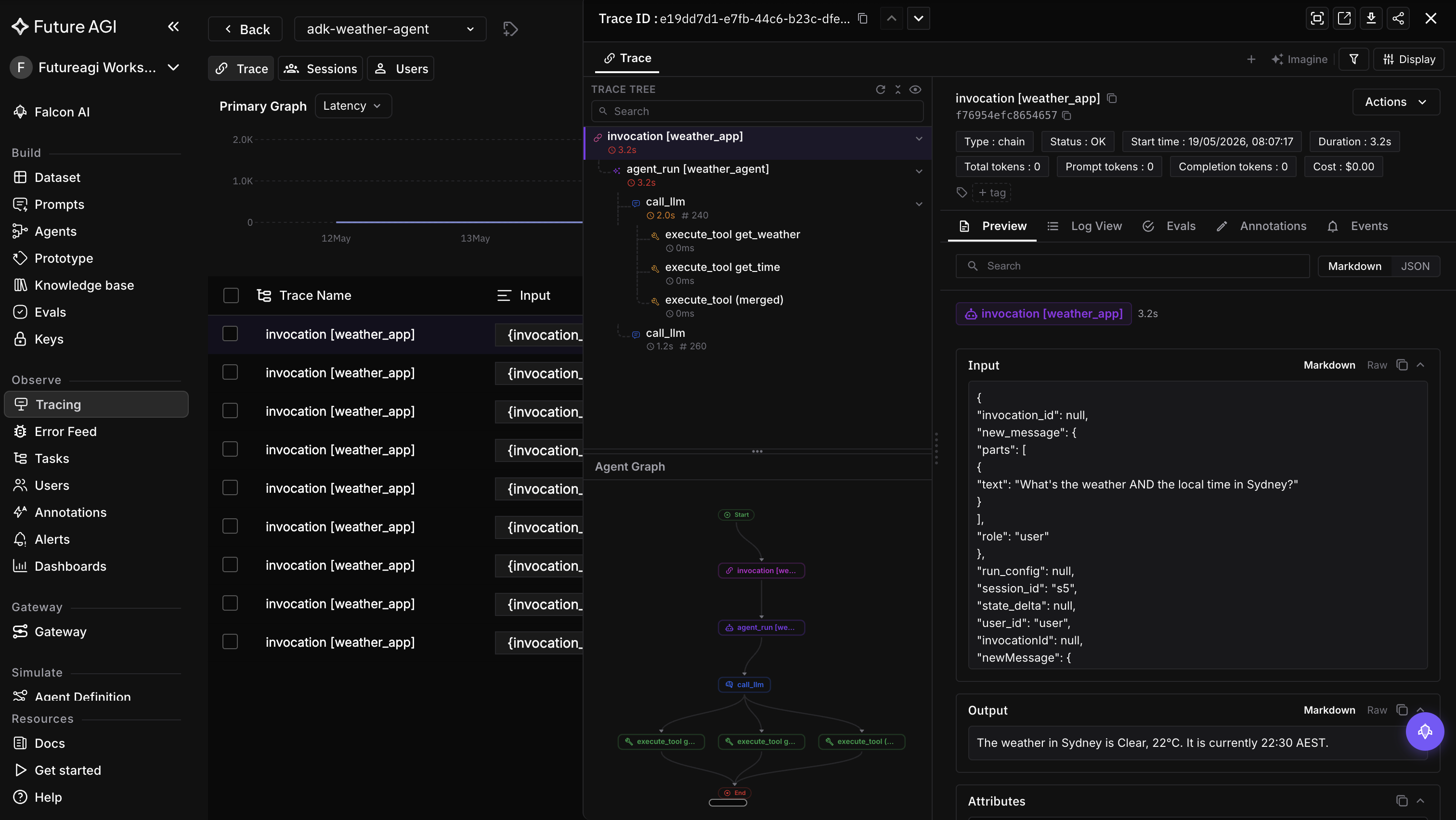Select all traces header checkbox
Screen dimensions: 1456x820
(231, 295)
